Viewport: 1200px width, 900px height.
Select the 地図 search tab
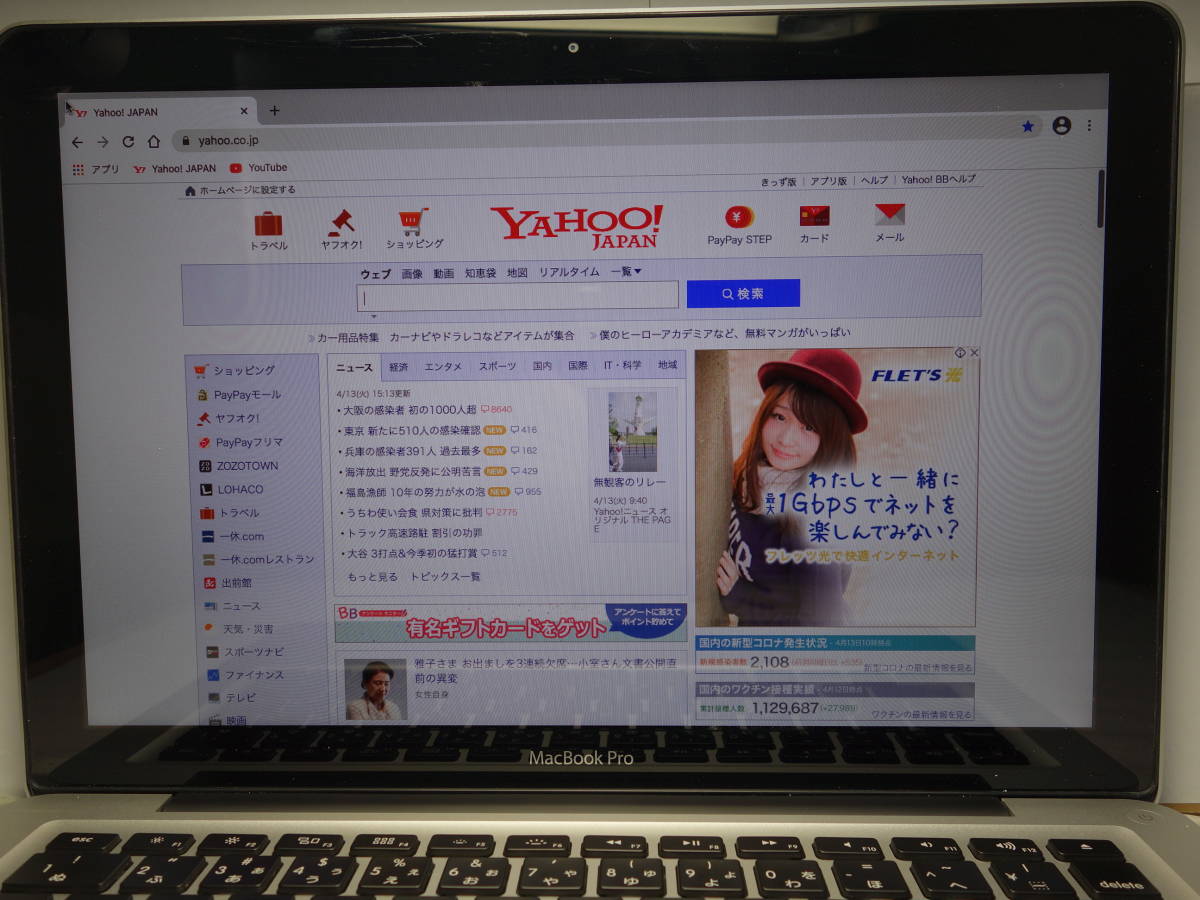click(x=517, y=272)
